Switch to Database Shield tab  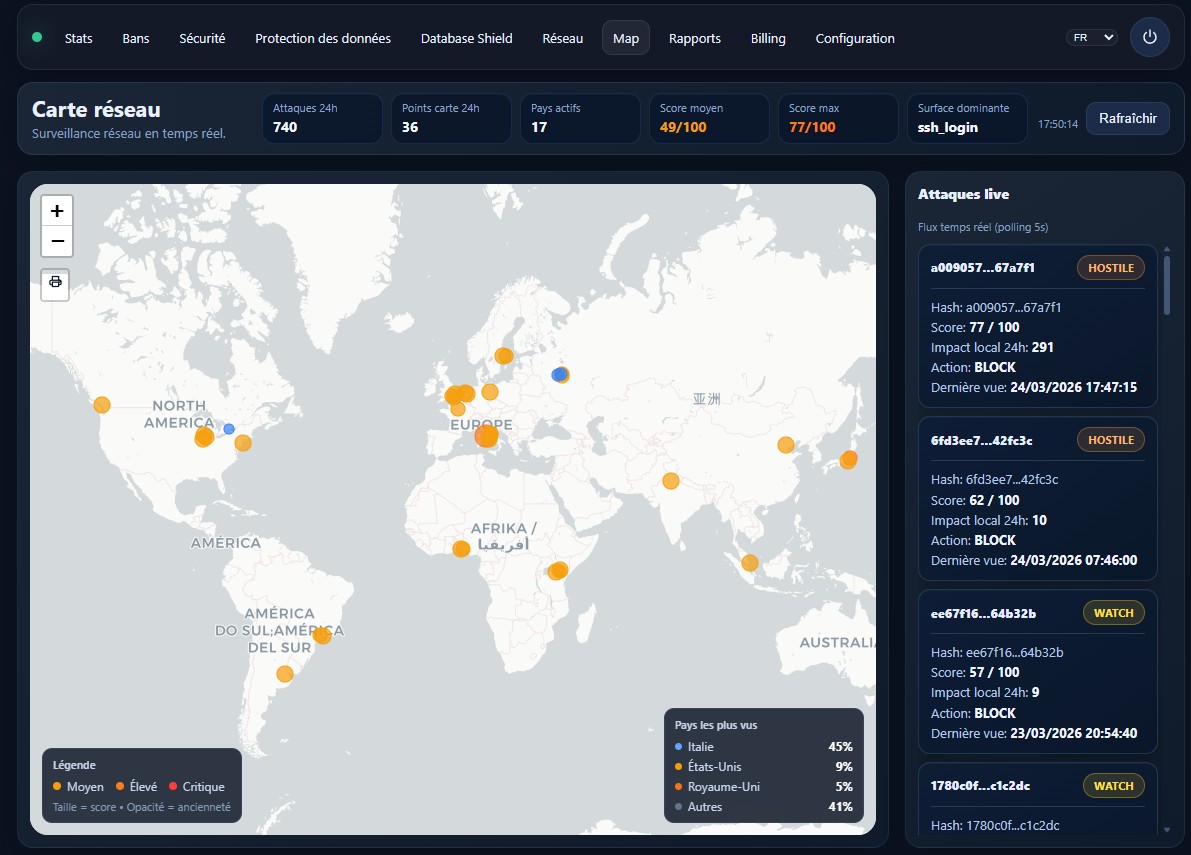click(466, 38)
